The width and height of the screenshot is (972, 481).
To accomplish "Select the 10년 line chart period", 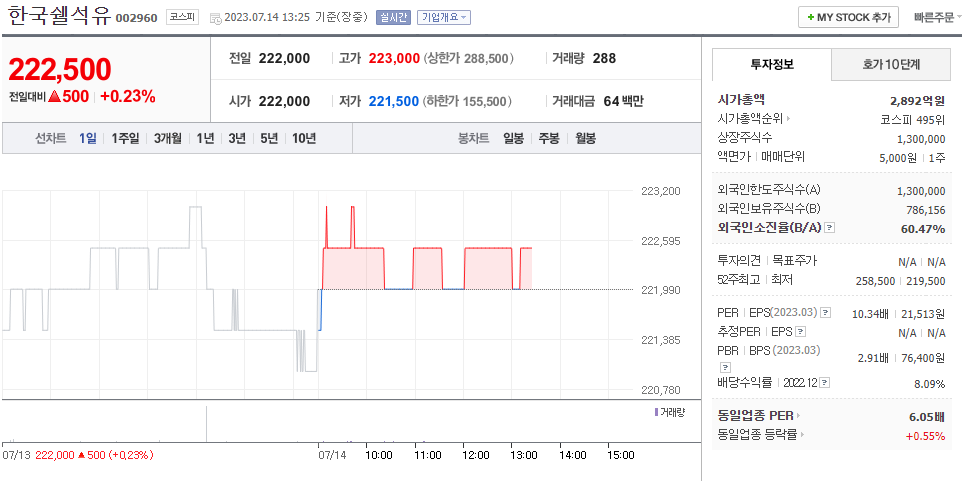I will click(304, 138).
